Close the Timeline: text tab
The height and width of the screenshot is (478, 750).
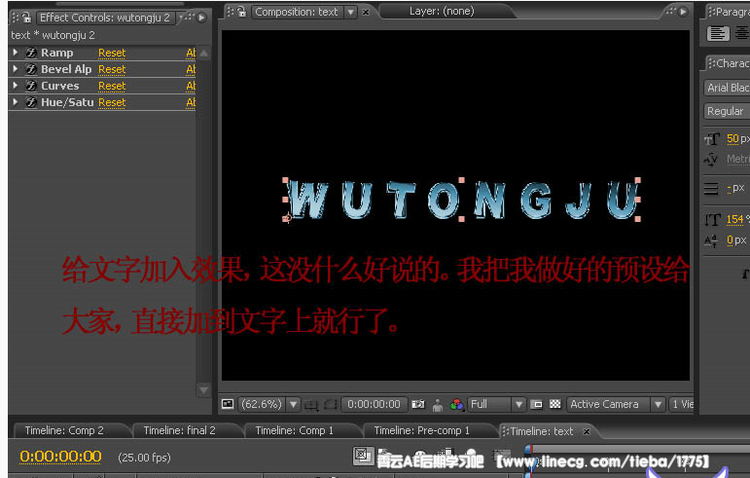[586, 432]
